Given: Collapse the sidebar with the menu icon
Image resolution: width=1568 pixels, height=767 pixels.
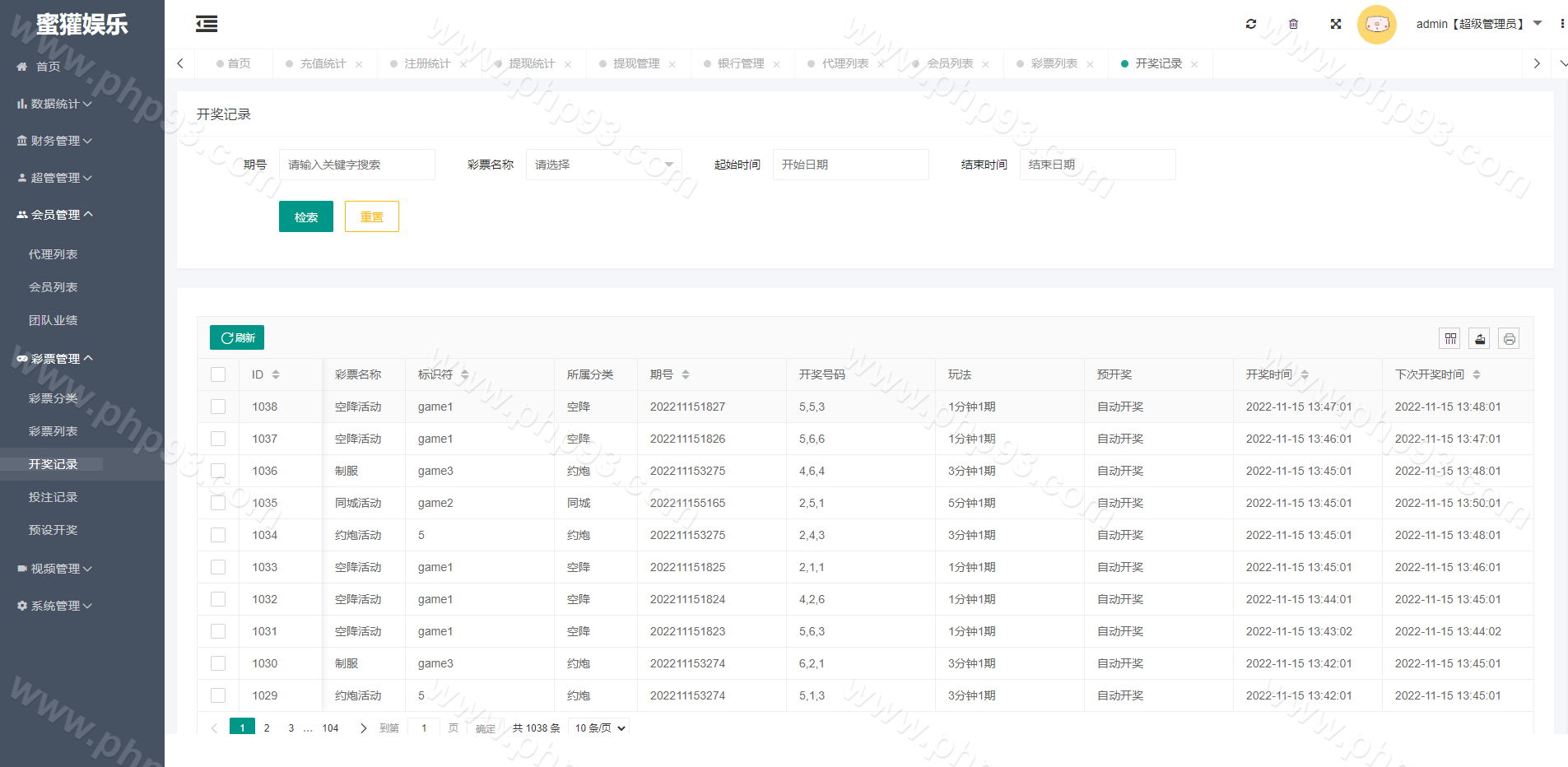Looking at the screenshot, I should pyautogui.click(x=207, y=24).
